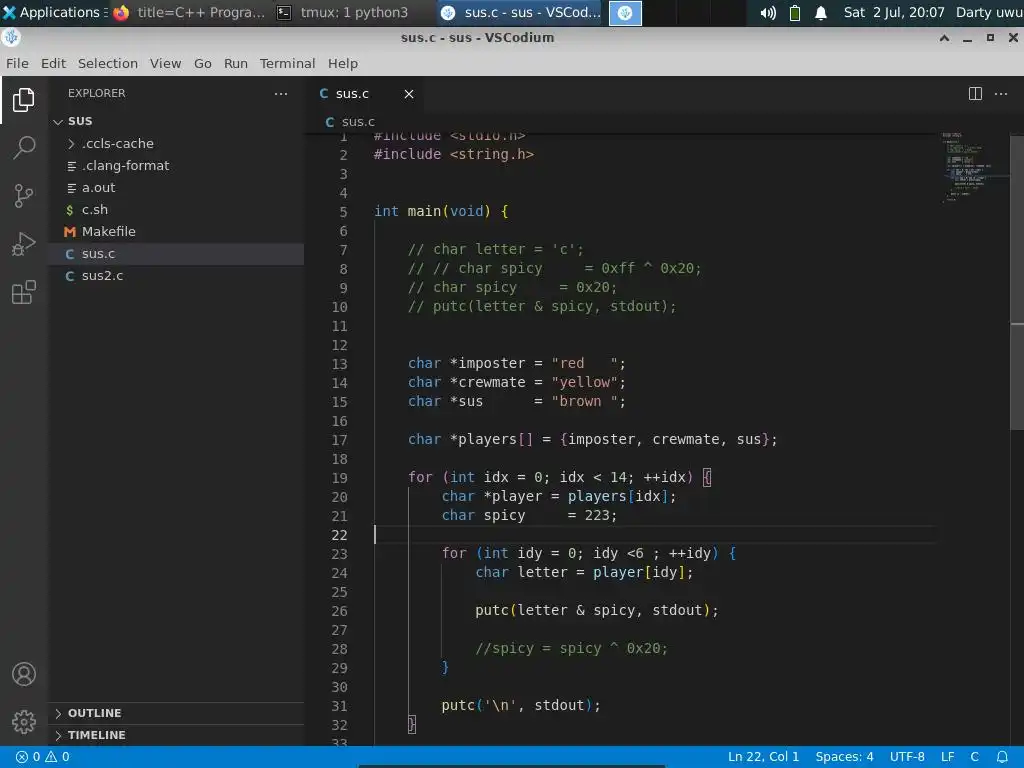Open the View menu
This screenshot has width=1024, height=768.
click(165, 63)
